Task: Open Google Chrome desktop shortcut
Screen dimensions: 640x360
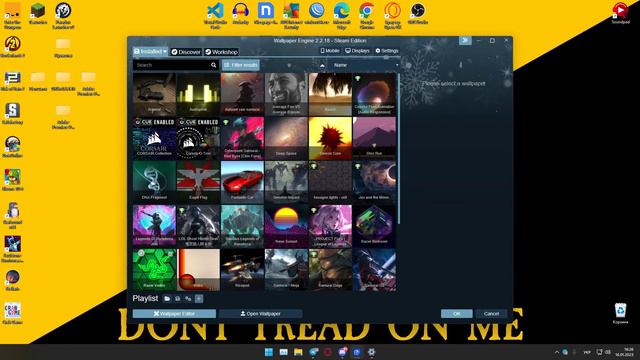Action: [x=367, y=15]
